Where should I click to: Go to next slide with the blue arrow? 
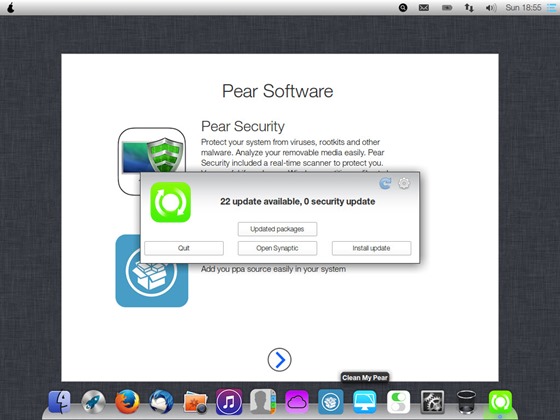[x=279, y=360]
